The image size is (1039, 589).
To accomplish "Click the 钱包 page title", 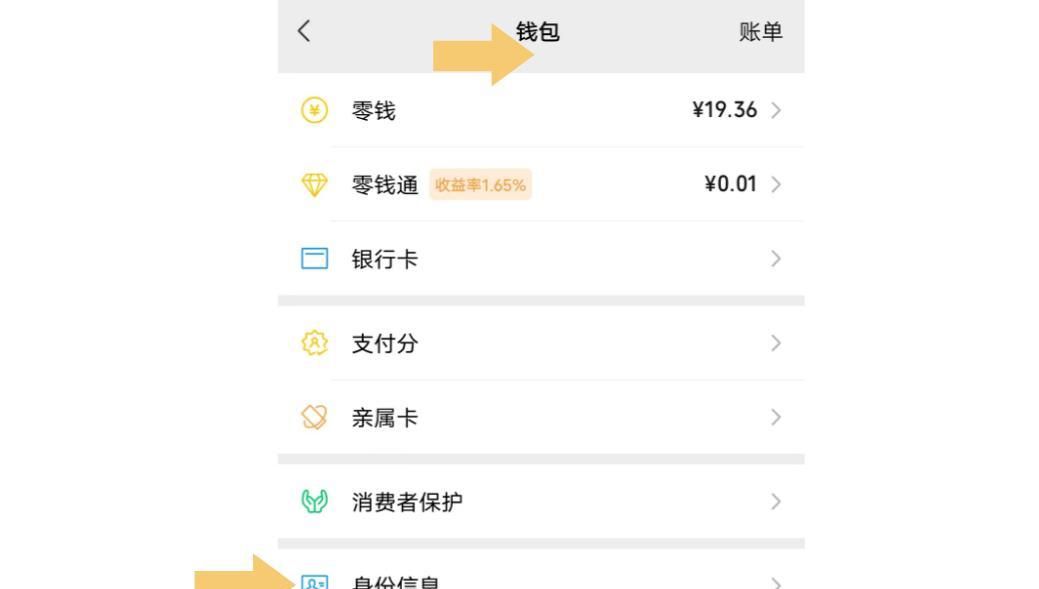I will pos(538,32).
